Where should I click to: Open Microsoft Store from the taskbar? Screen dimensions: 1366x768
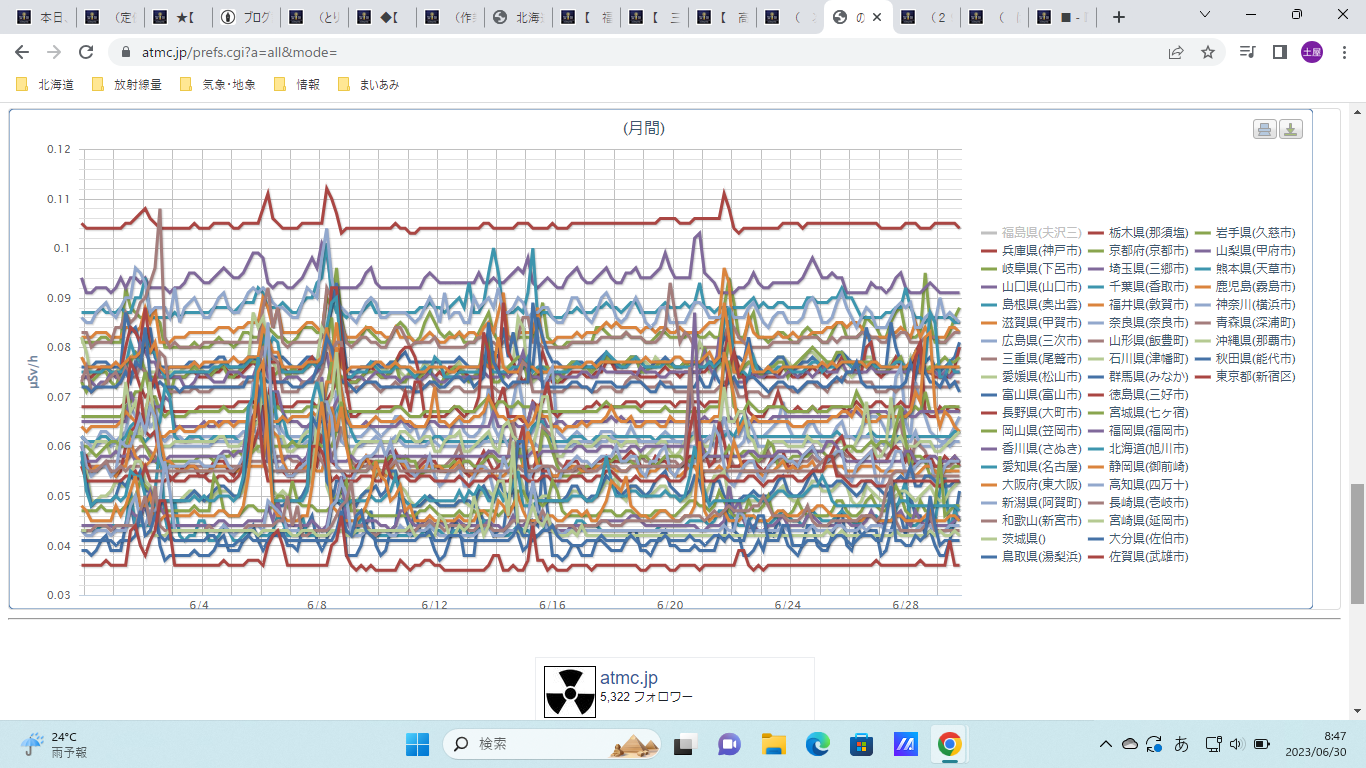pos(861,744)
